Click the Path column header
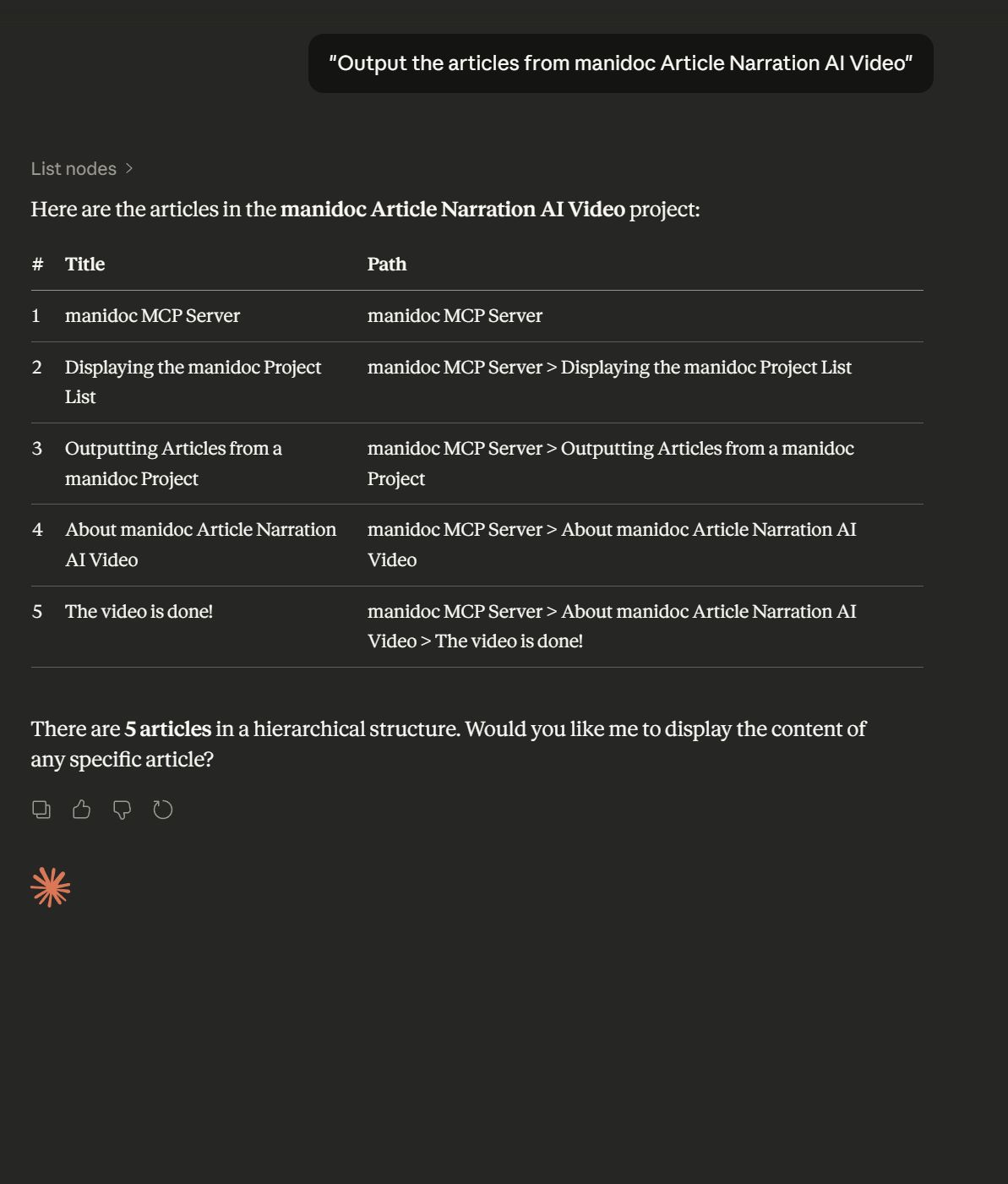 pyautogui.click(x=386, y=265)
